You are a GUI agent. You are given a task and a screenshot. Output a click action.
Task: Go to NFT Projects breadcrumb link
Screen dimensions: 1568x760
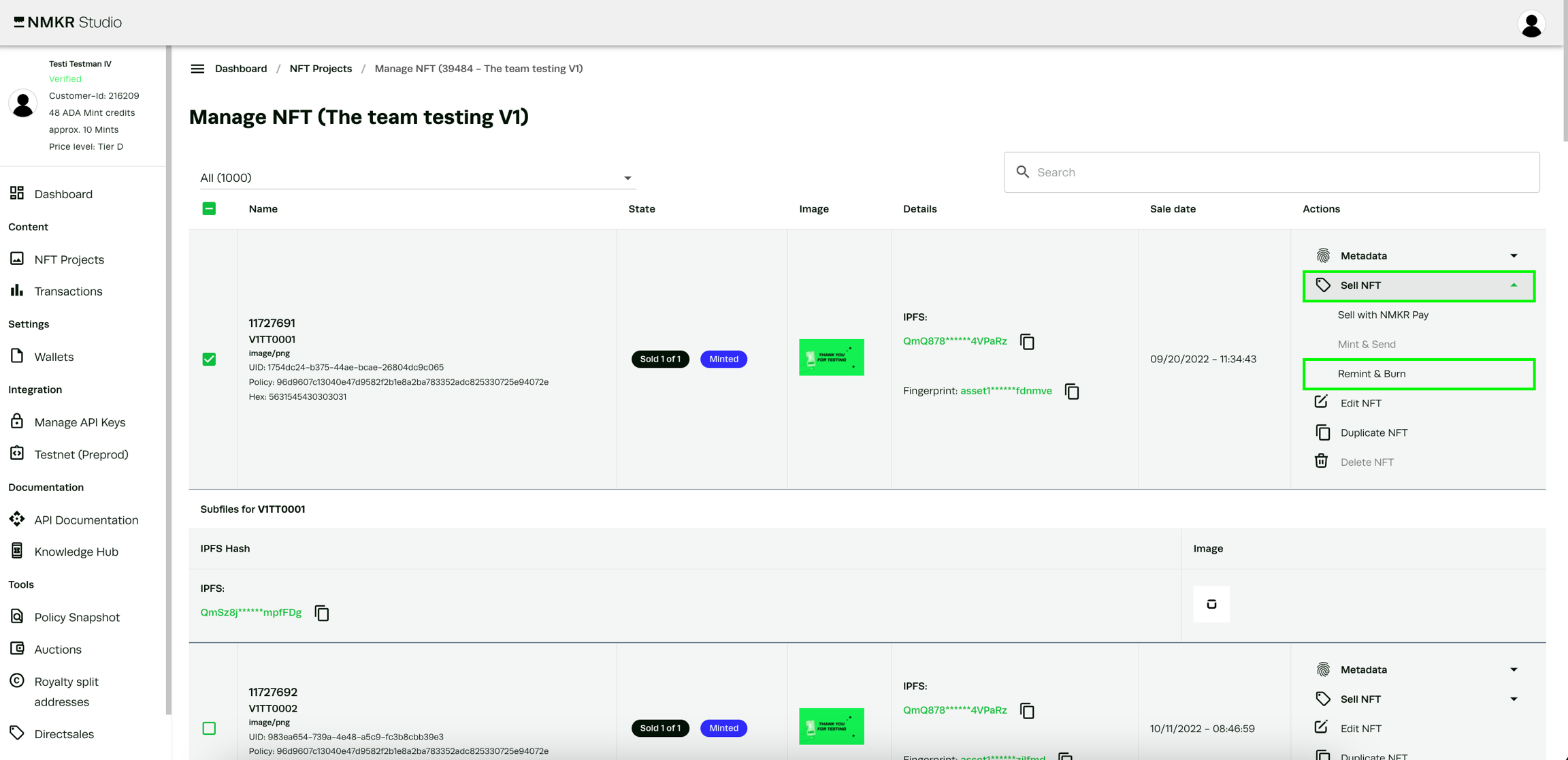coord(321,69)
